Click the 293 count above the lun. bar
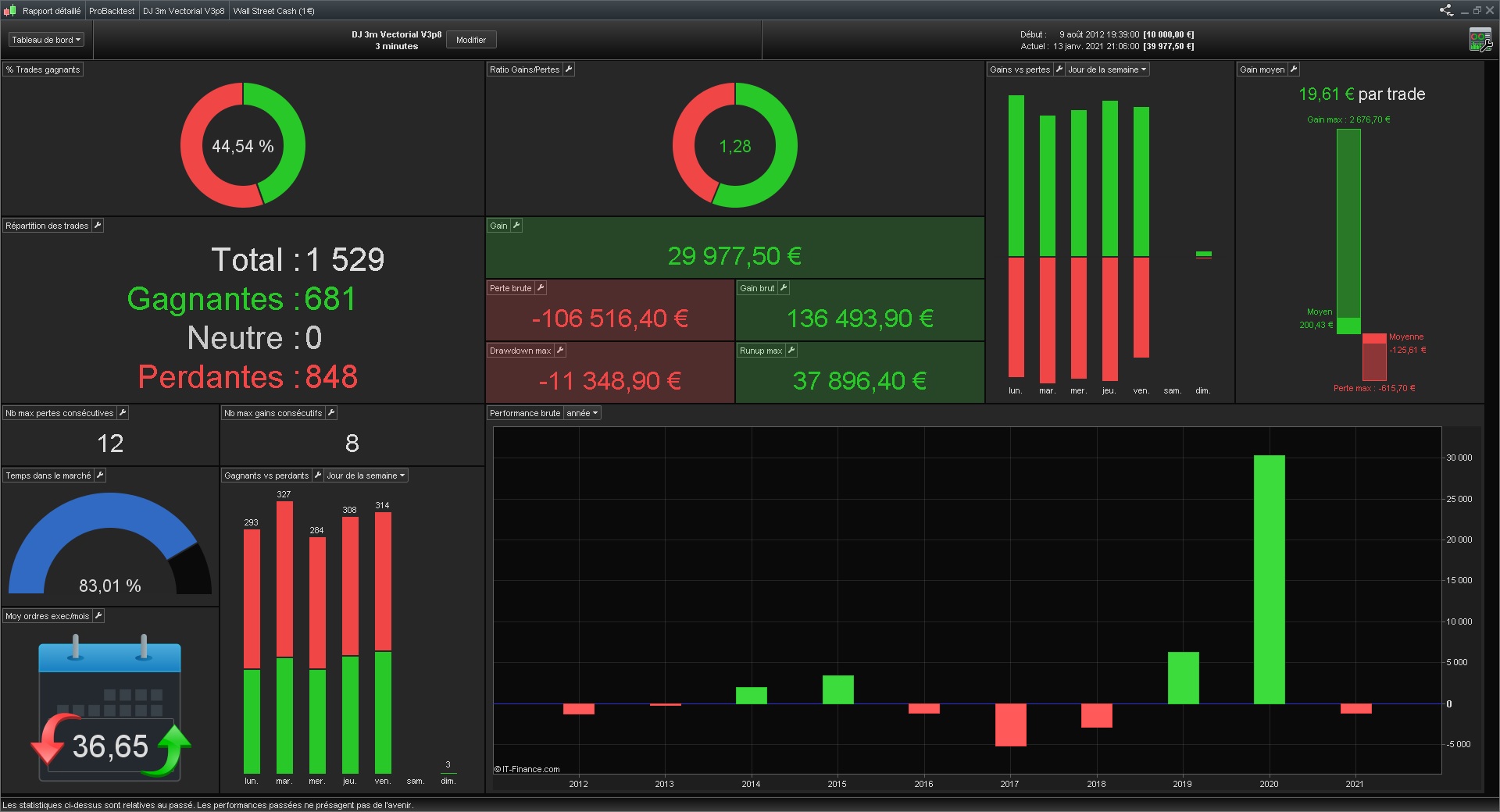 tap(251, 522)
